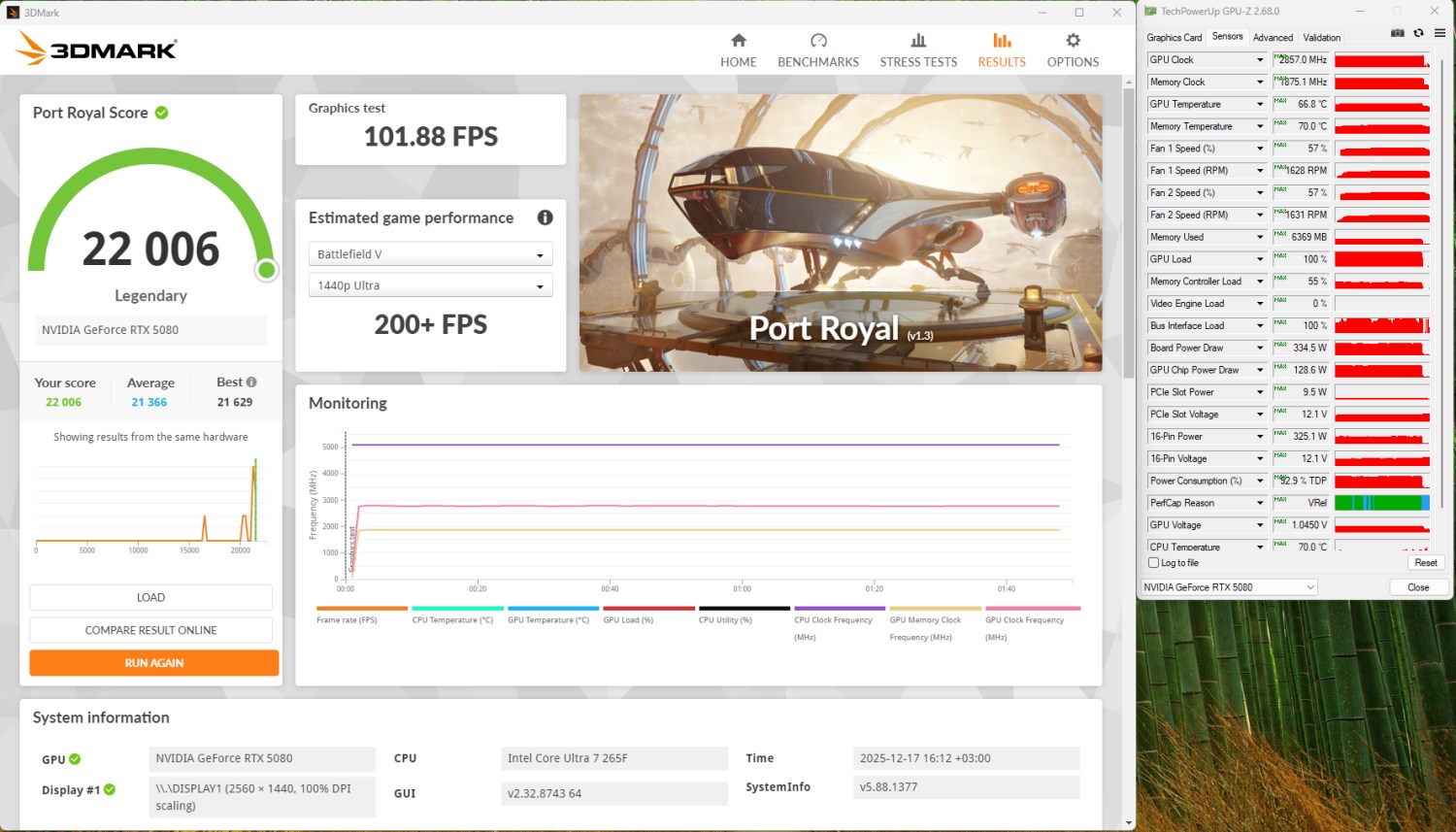The height and width of the screenshot is (832, 1456).
Task: Enable Log to file checkbox
Action: (x=1153, y=563)
